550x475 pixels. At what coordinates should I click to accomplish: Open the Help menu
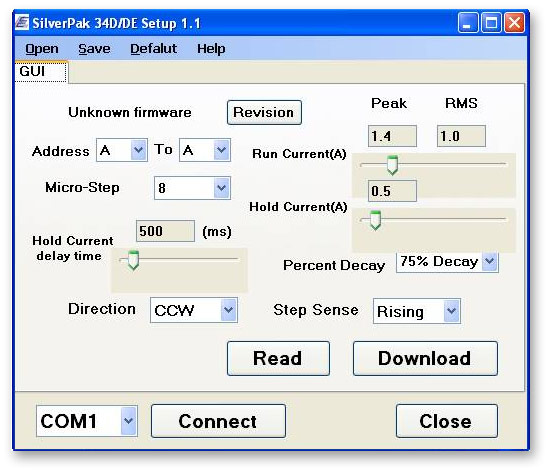click(211, 49)
